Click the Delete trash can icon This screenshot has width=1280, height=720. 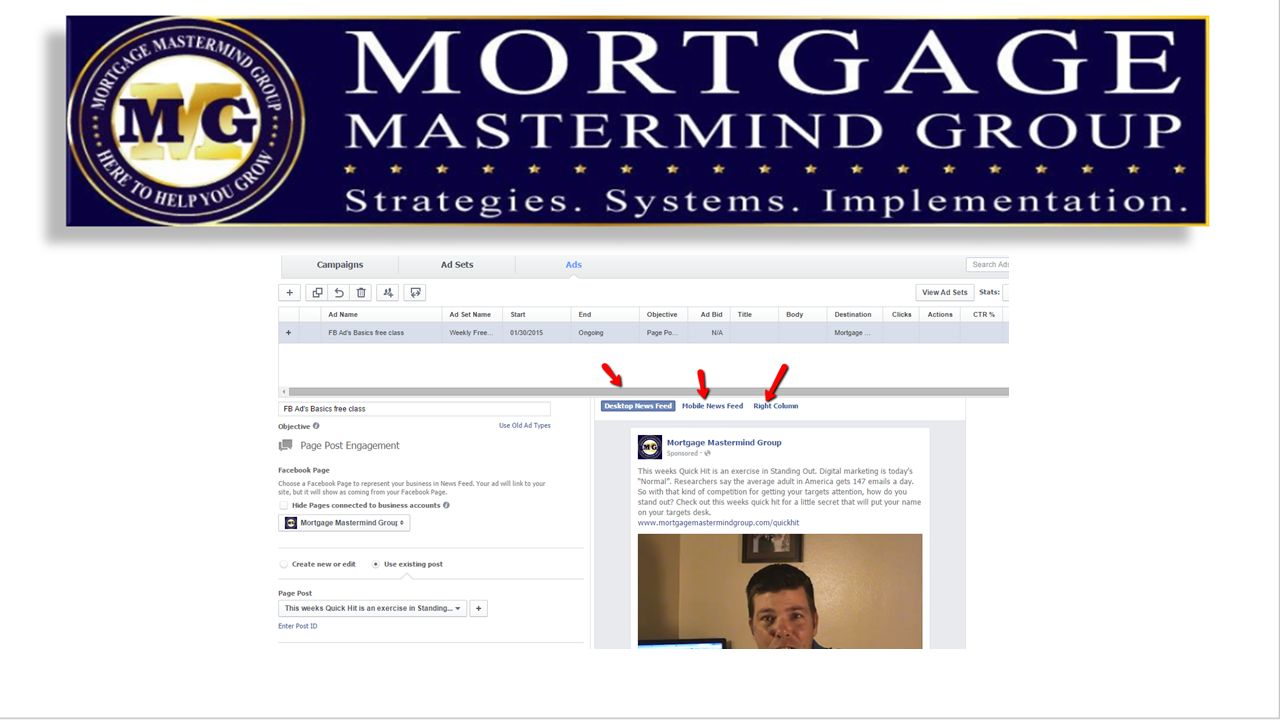point(361,293)
